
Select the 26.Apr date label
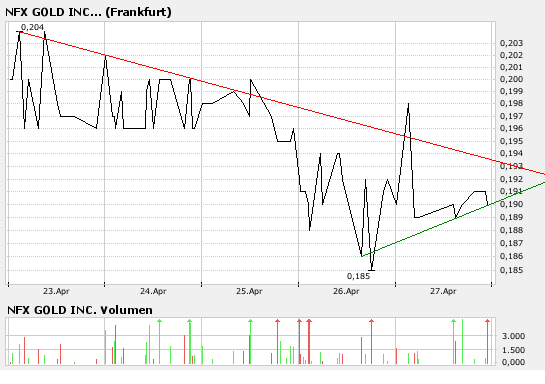click(x=346, y=291)
